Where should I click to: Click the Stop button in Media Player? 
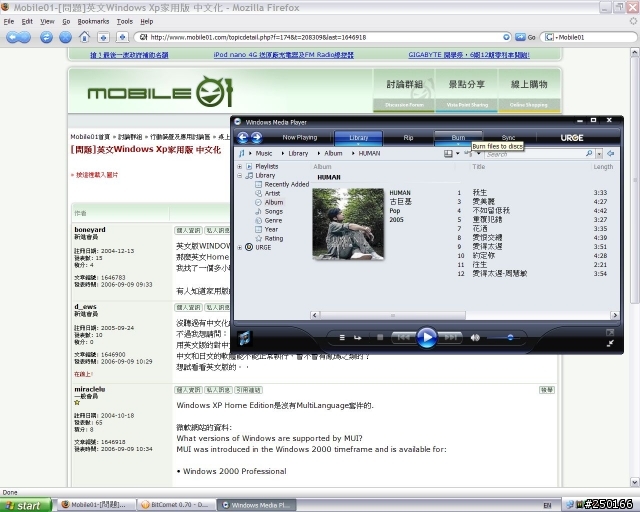pos(380,337)
